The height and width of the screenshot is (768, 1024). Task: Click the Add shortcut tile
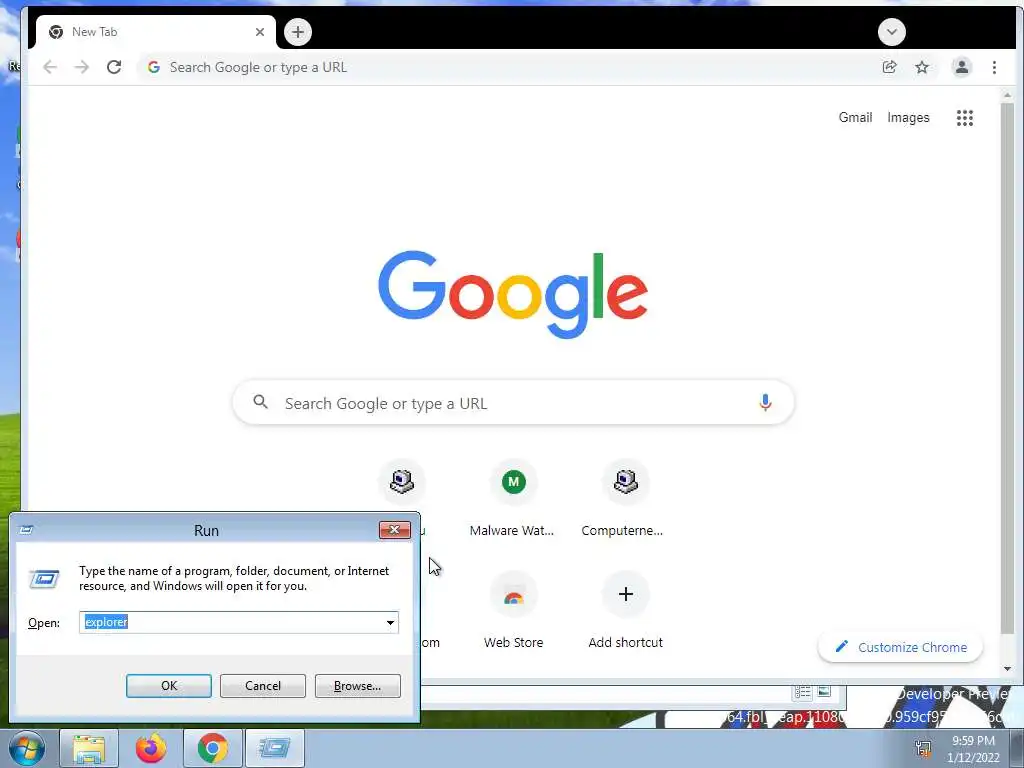pyautogui.click(x=625, y=611)
